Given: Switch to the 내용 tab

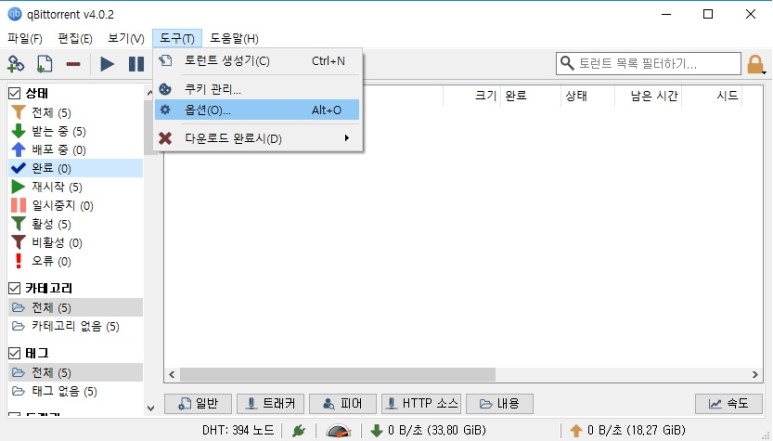Looking at the screenshot, I should click(499, 404).
